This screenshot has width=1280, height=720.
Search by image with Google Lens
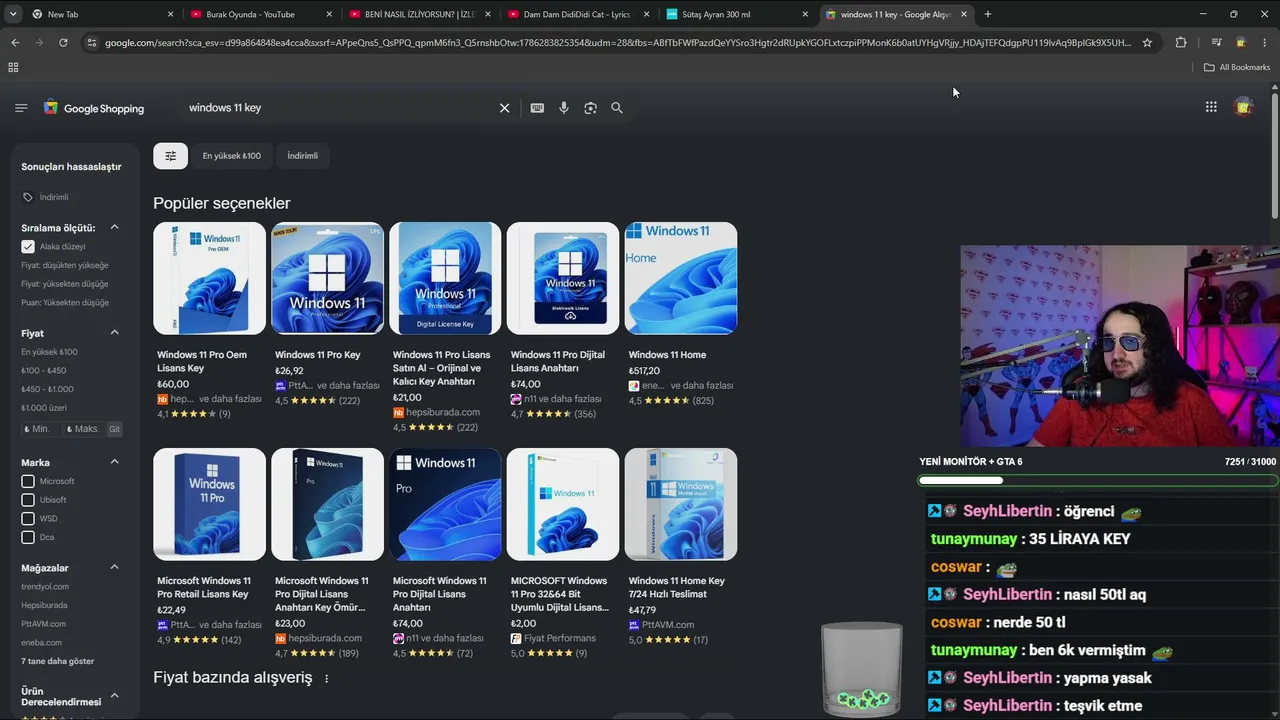(590, 108)
